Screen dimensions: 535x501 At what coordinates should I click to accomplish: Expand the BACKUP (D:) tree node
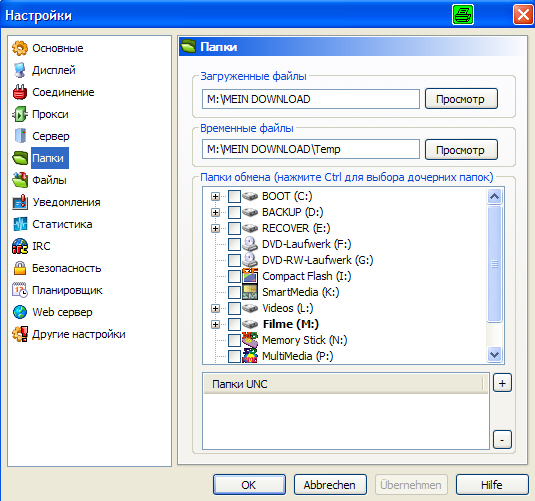(215, 212)
